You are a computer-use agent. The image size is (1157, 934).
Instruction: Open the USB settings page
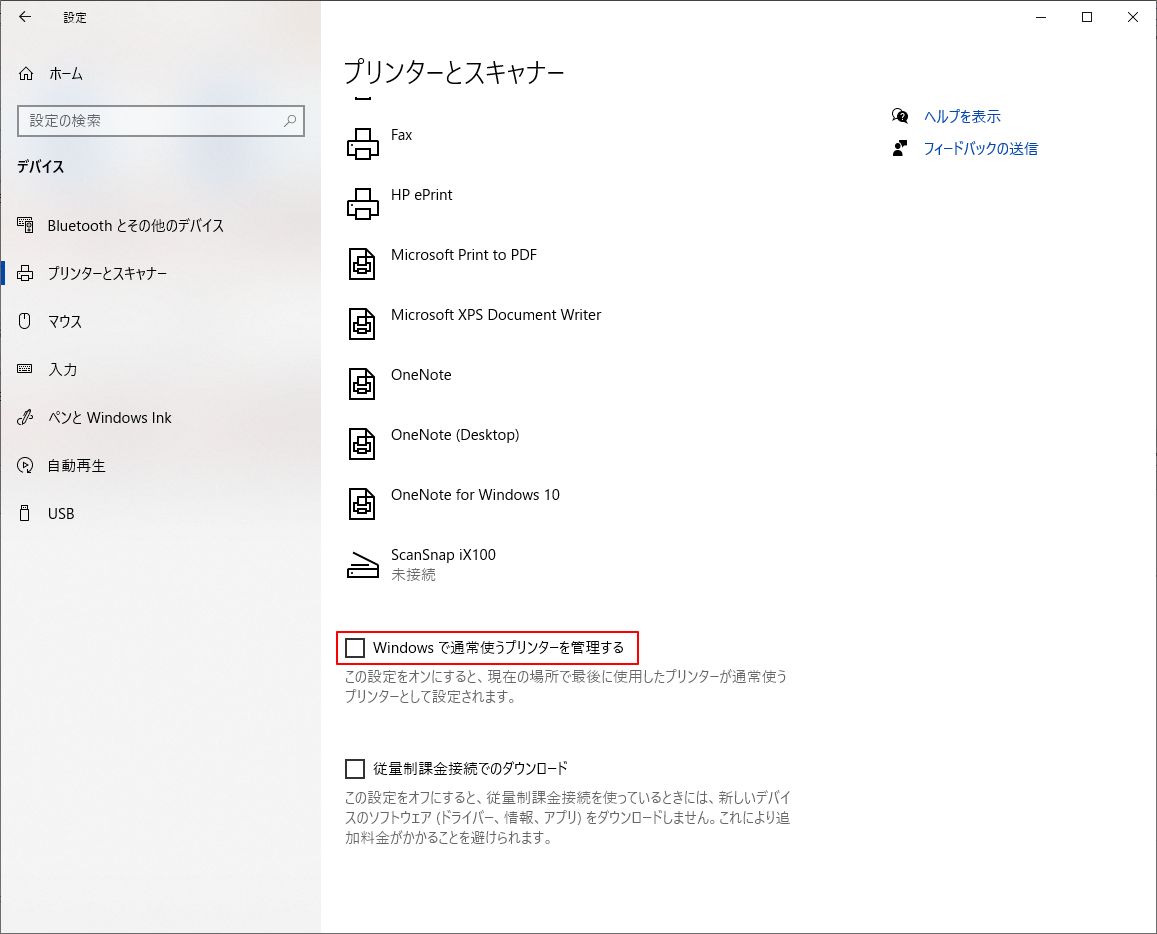point(61,513)
